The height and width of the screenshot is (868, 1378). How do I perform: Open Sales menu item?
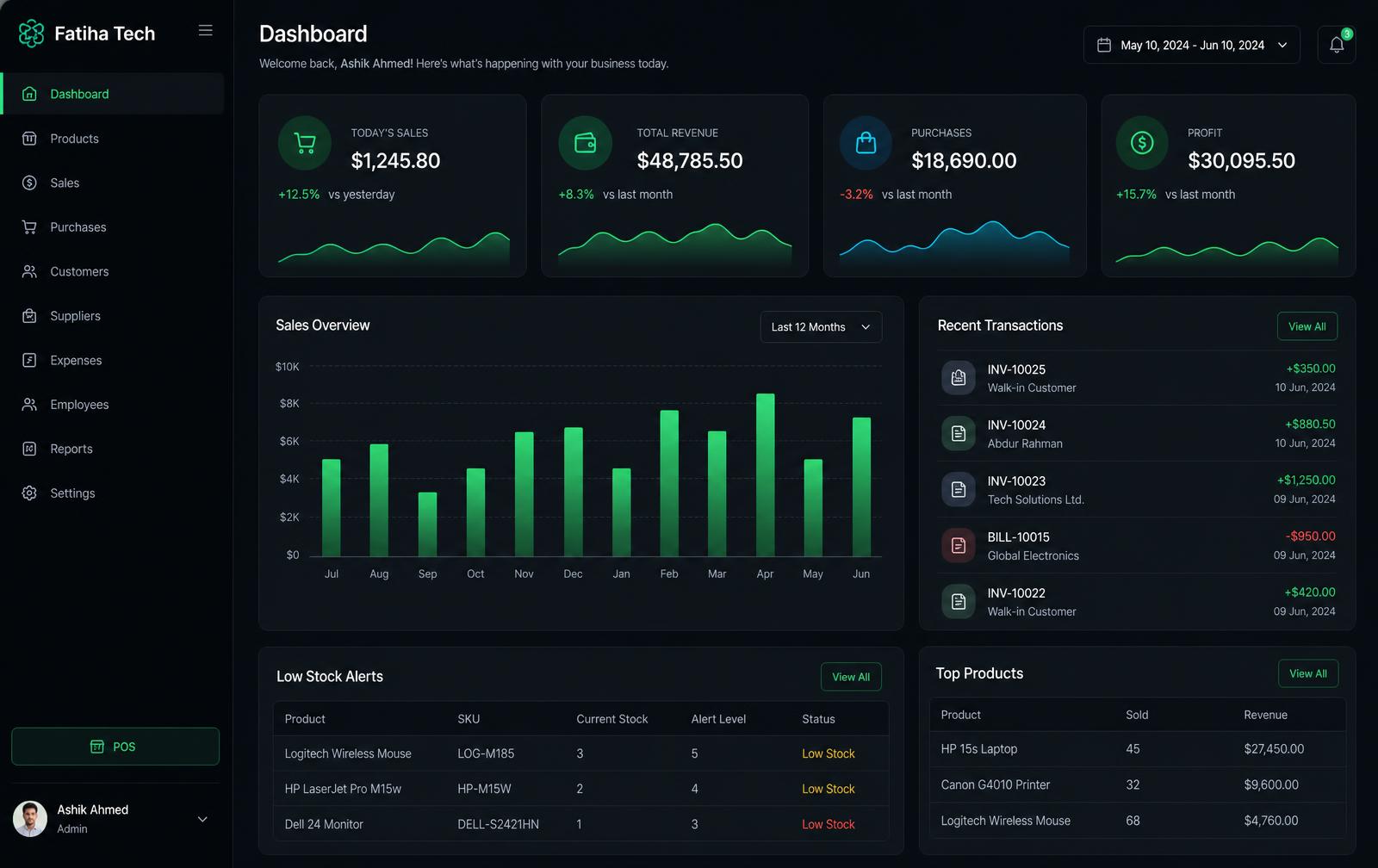[x=113, y=183]
